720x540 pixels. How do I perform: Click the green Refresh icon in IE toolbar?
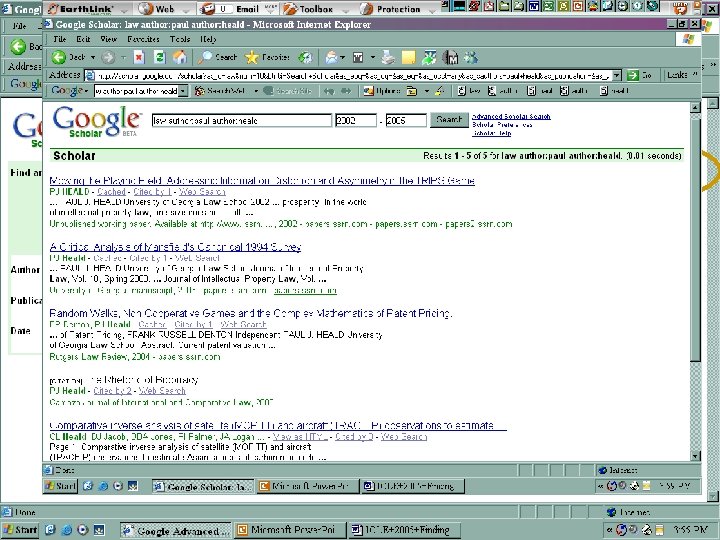pos(159,57)
